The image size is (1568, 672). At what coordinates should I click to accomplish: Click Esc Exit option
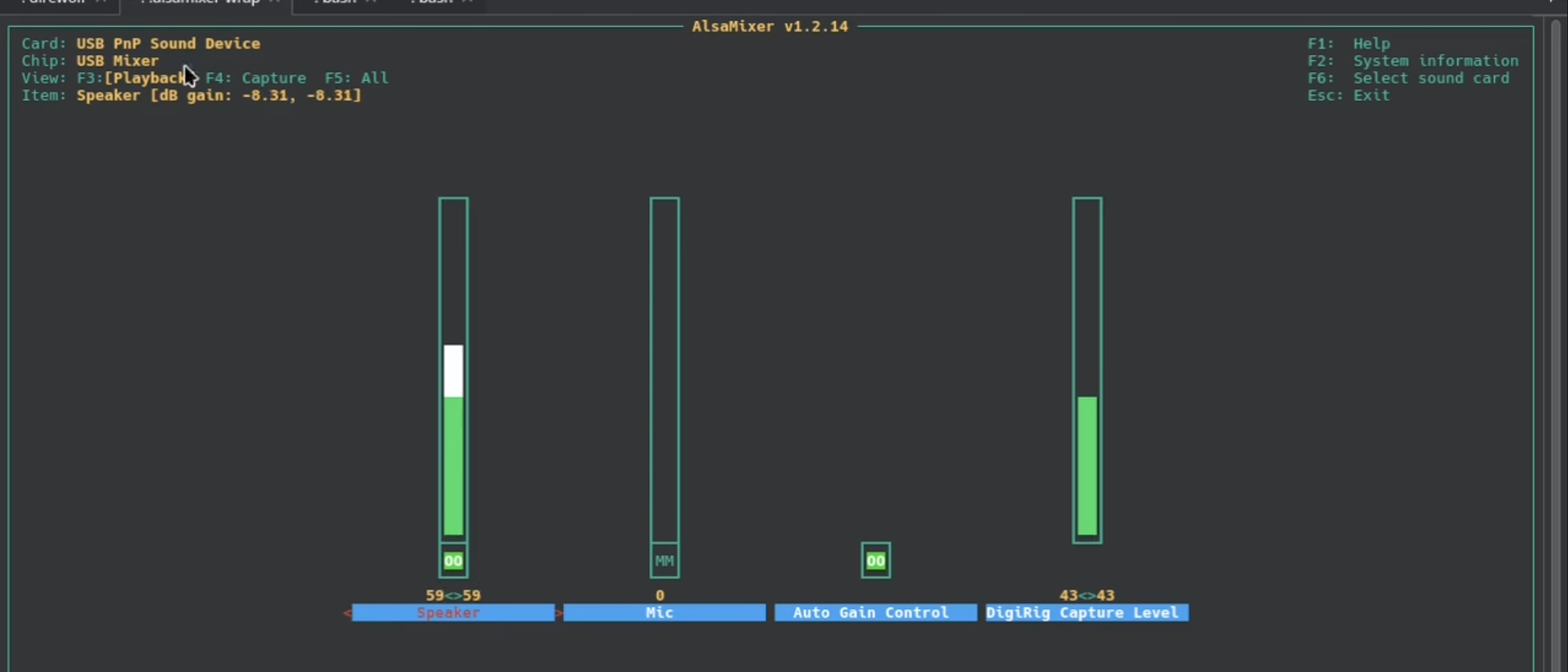tap(1348, 96)
